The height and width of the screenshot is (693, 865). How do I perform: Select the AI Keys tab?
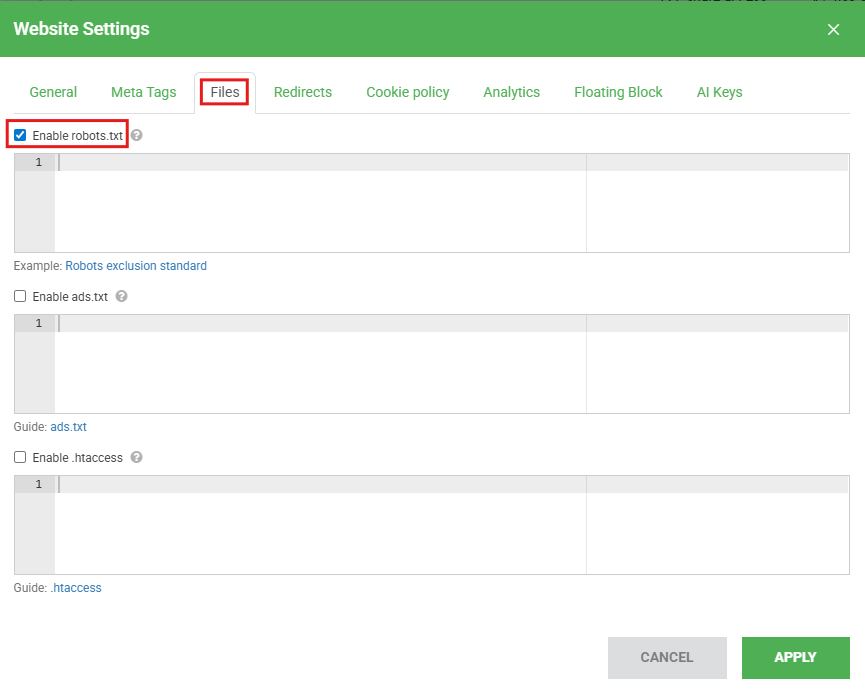click(719, 92)
